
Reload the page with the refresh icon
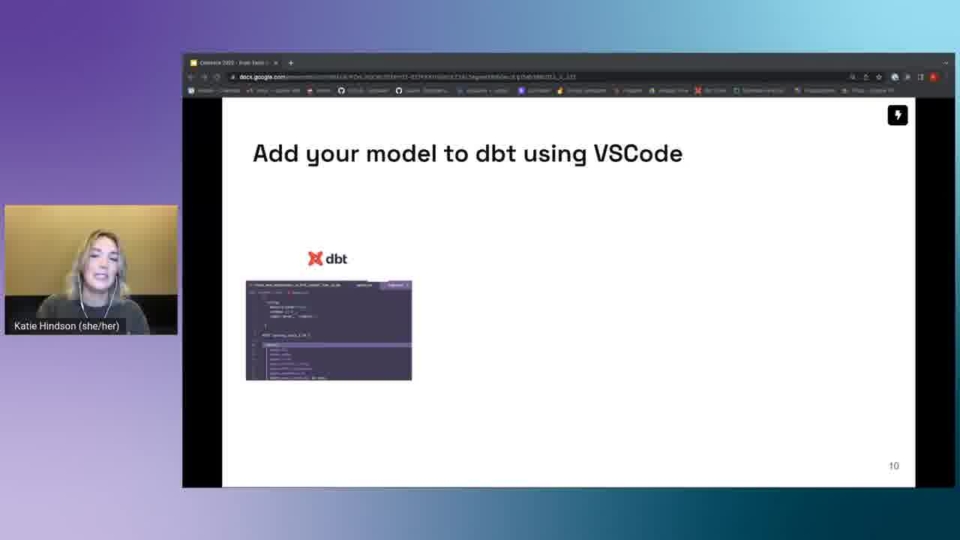[217, 77]
